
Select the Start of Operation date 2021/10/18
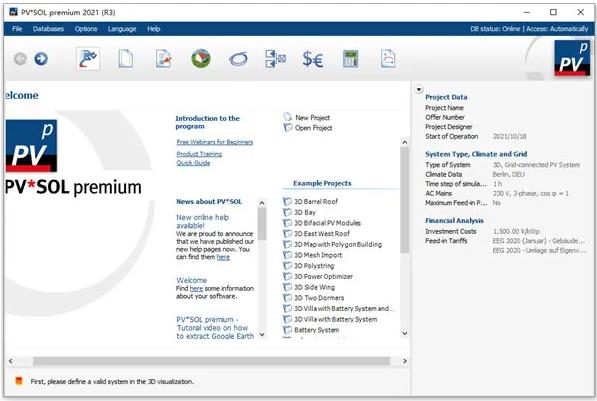tap(509, 136)
